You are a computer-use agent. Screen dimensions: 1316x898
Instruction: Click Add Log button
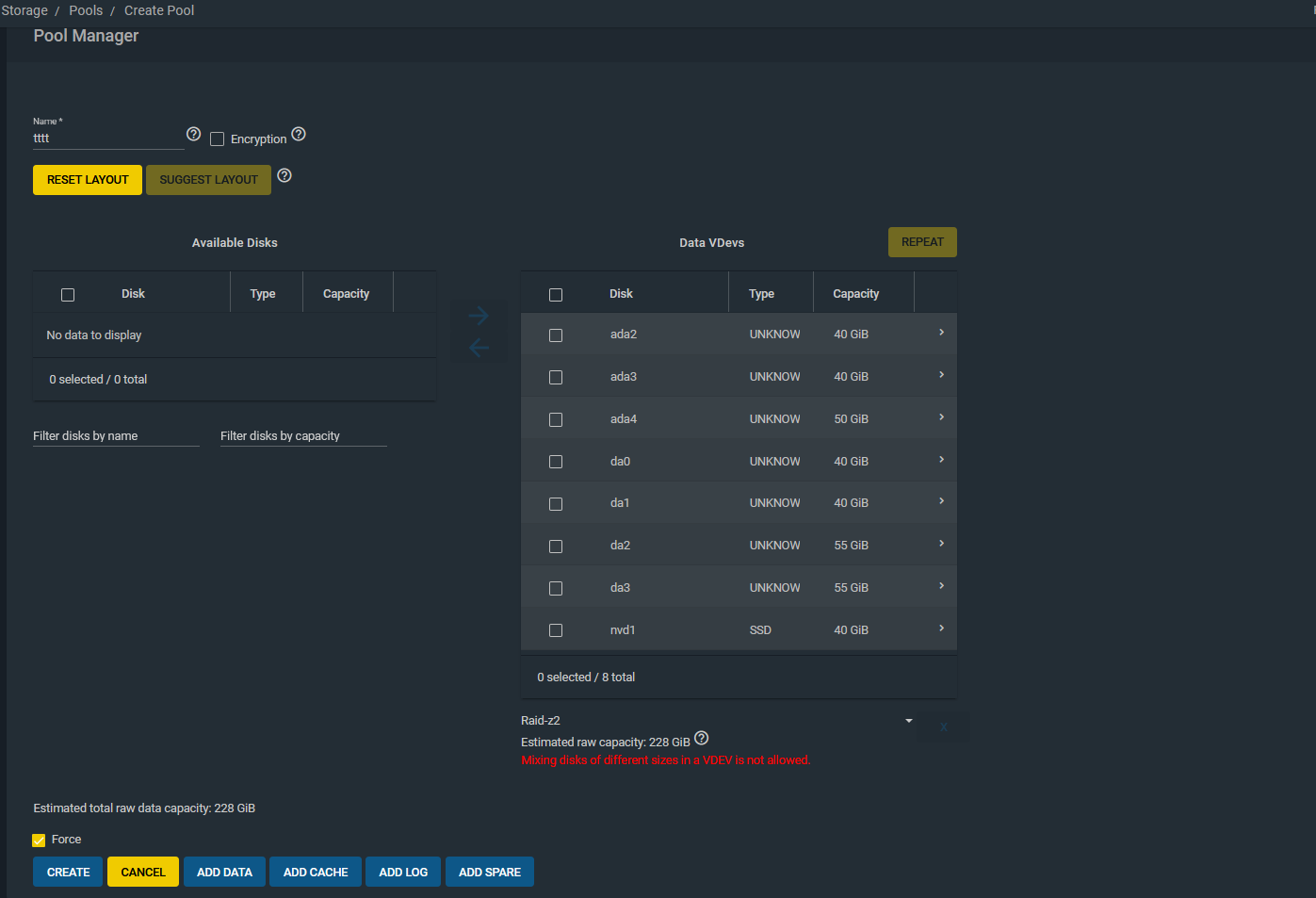403,872
